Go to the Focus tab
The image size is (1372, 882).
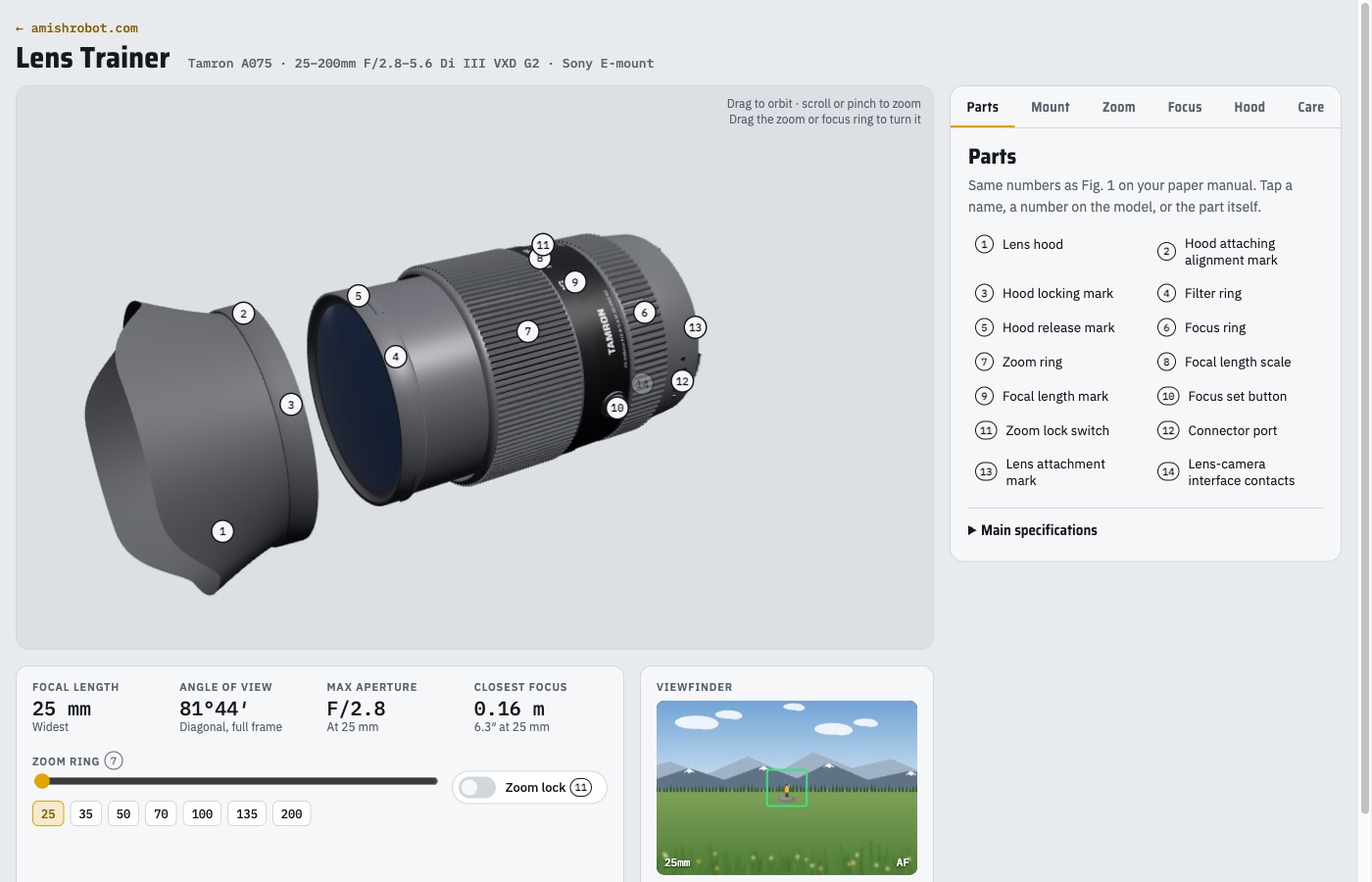[x=1185, y=108]
